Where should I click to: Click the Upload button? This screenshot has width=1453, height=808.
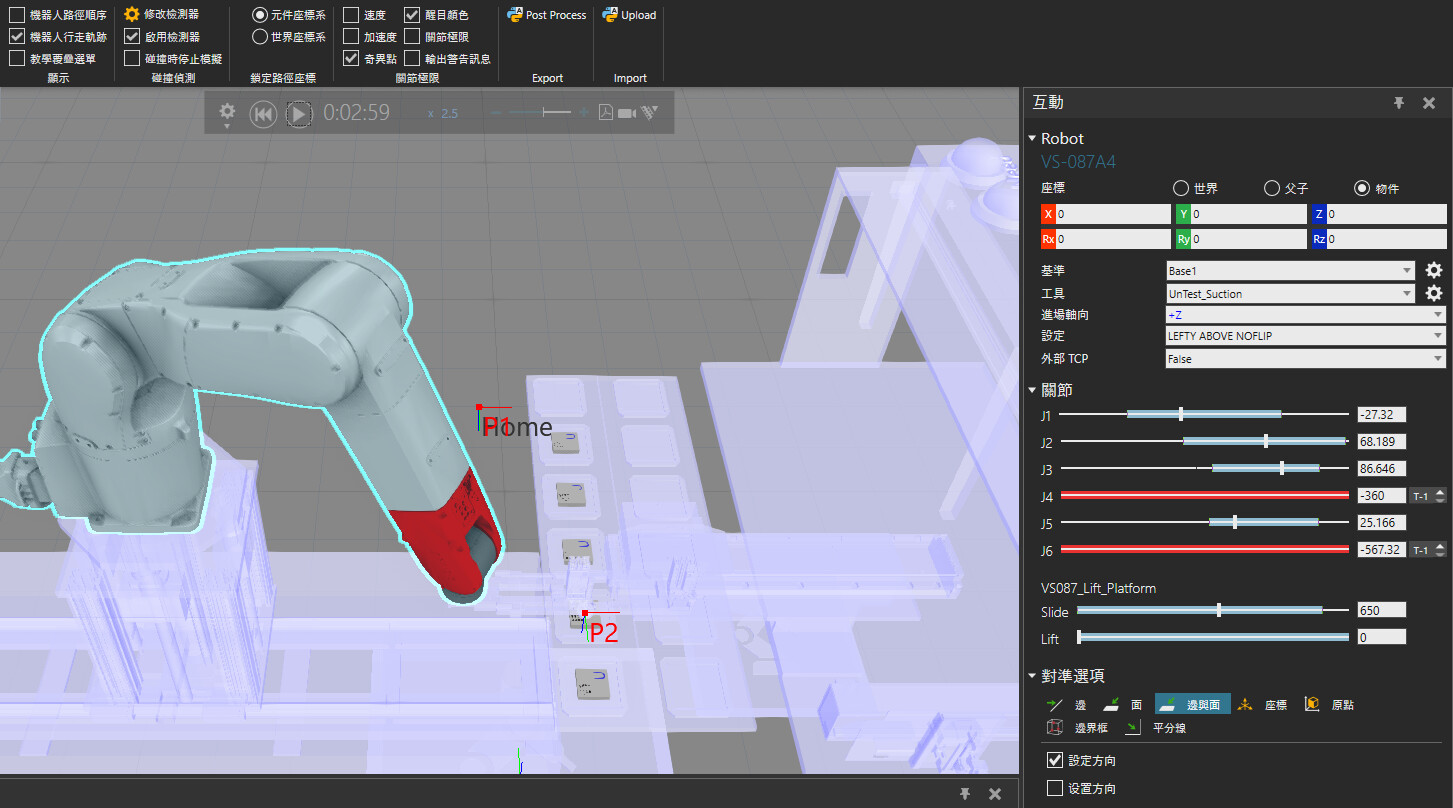click(x=629, y=15)
